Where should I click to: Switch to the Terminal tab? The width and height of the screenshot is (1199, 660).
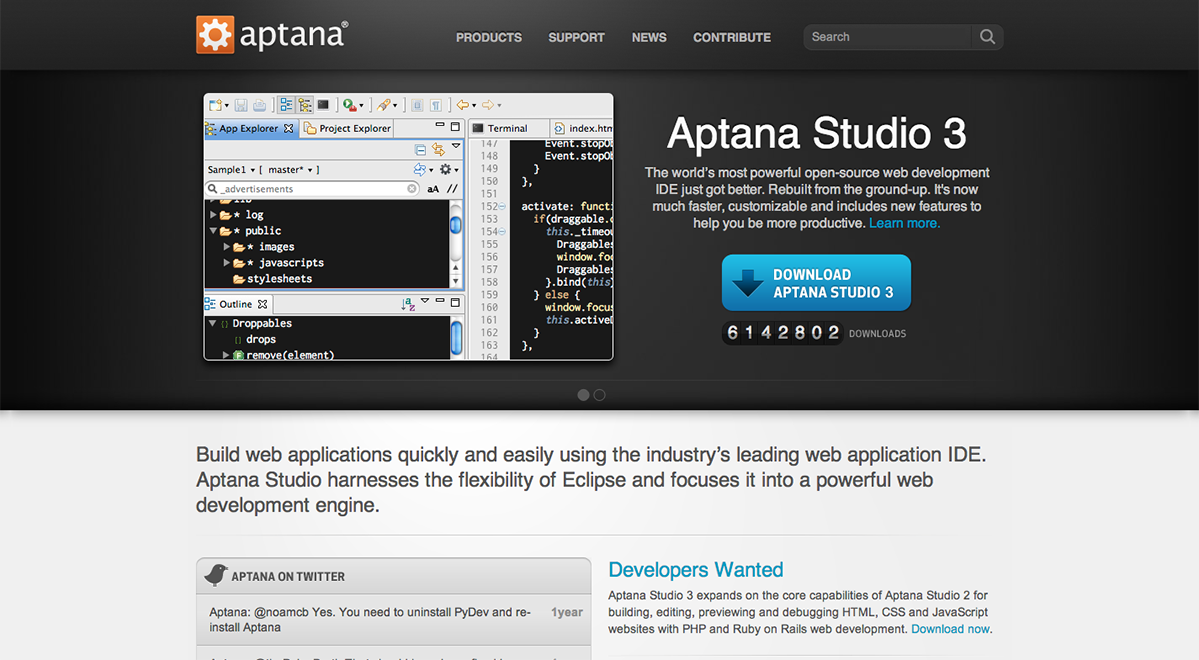(507, 128)
